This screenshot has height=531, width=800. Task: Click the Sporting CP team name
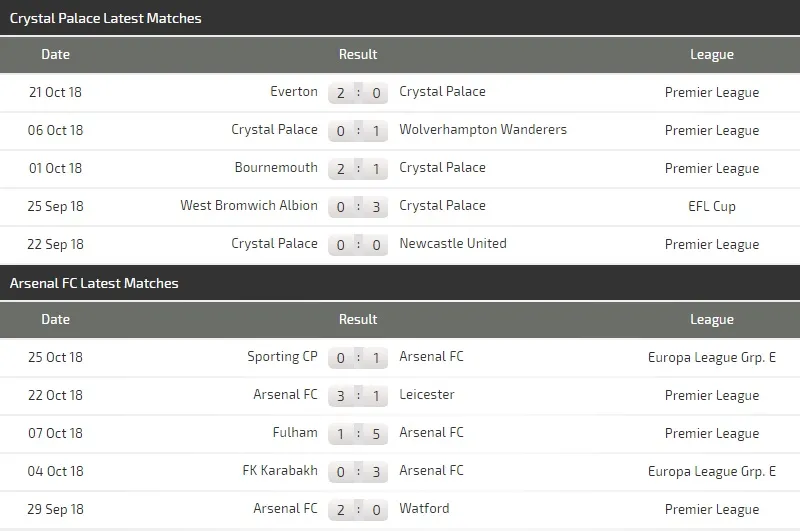pyautogui.click(x=282, y=357)
